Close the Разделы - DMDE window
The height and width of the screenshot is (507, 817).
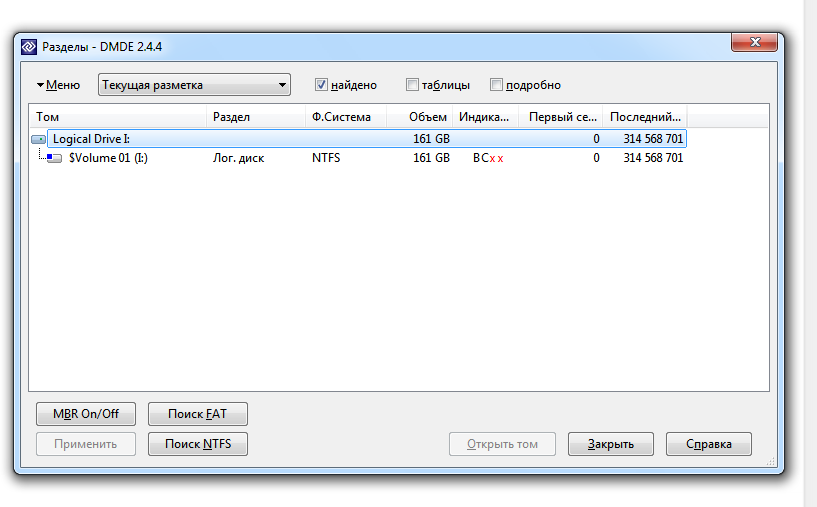coord(754,42)
